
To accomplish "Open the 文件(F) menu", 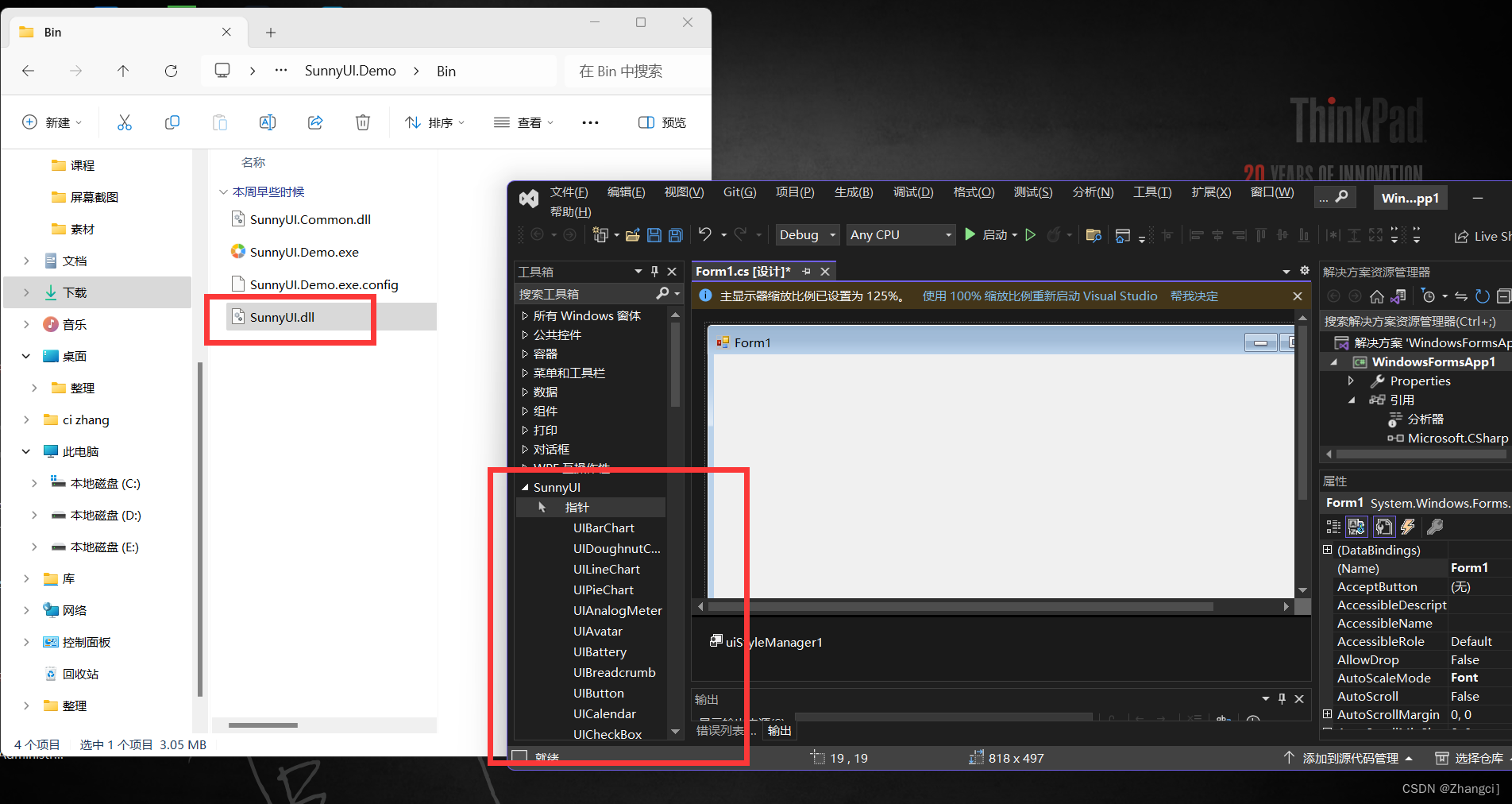I will 569,192.
